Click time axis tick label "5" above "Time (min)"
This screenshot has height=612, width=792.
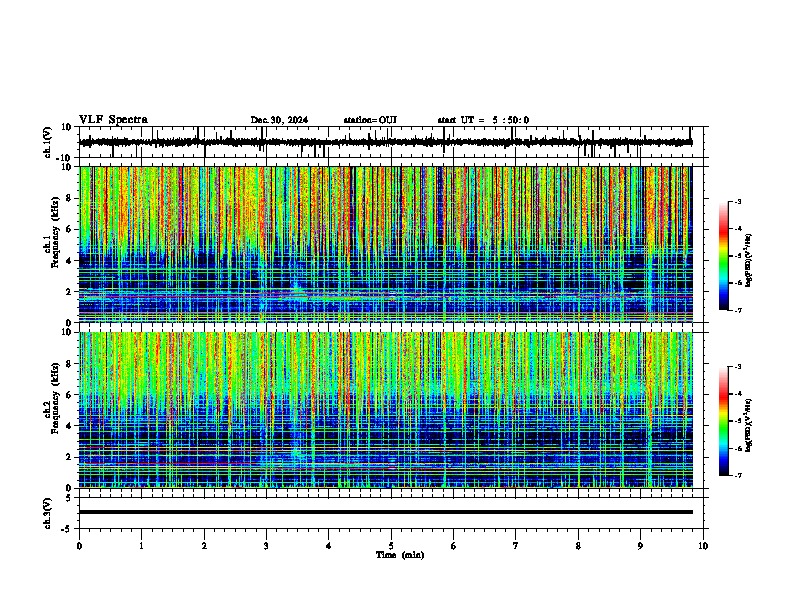coord(391,546)
